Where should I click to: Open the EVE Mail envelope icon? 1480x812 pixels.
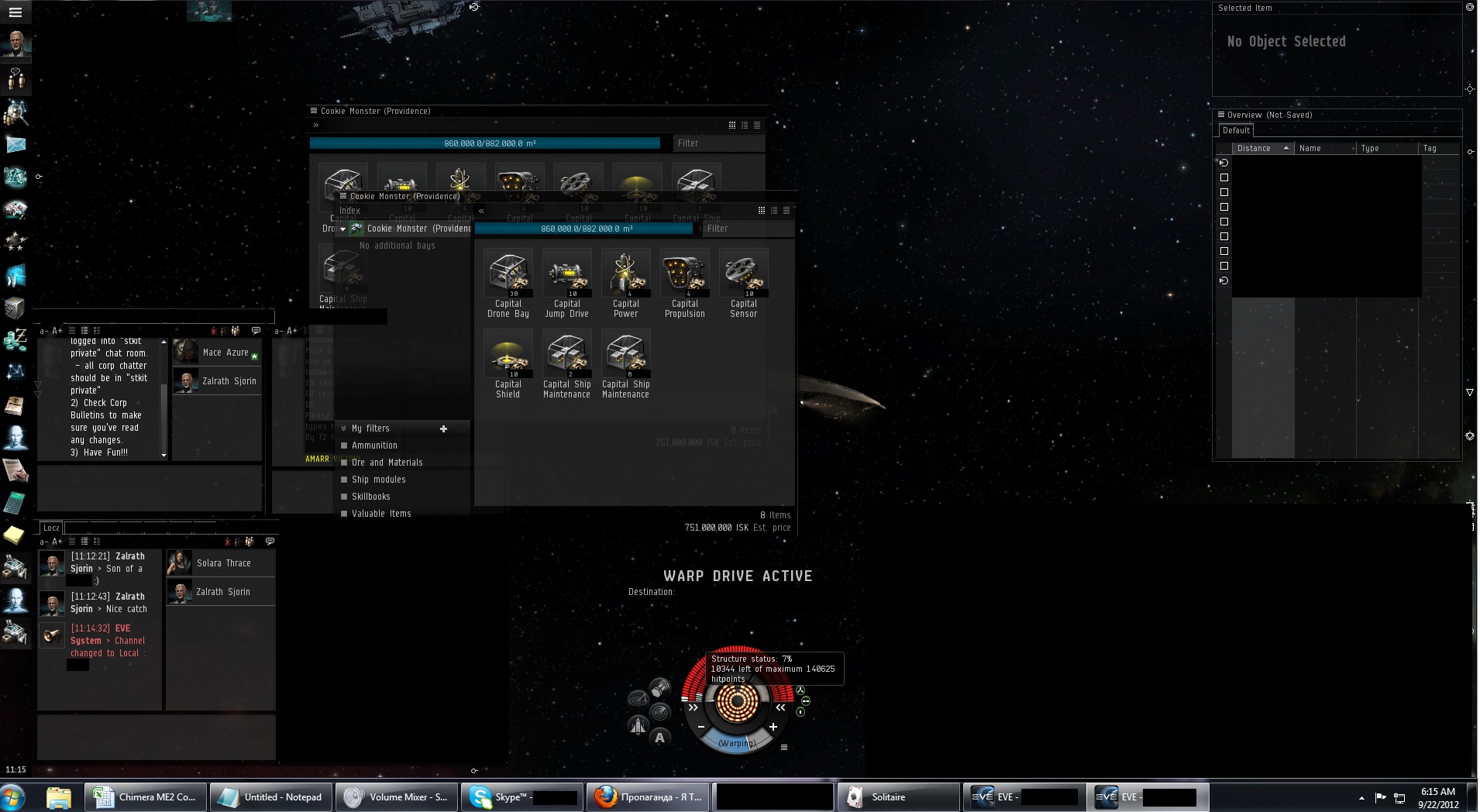point(15,145)
